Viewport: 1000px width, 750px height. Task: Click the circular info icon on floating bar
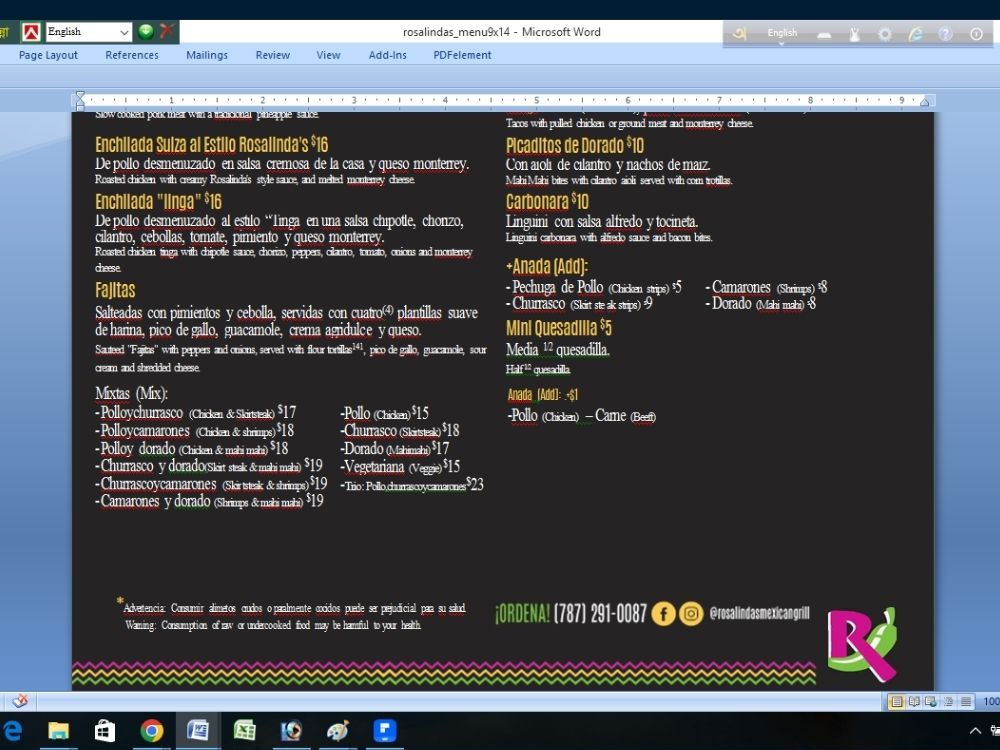coord(976,34)
